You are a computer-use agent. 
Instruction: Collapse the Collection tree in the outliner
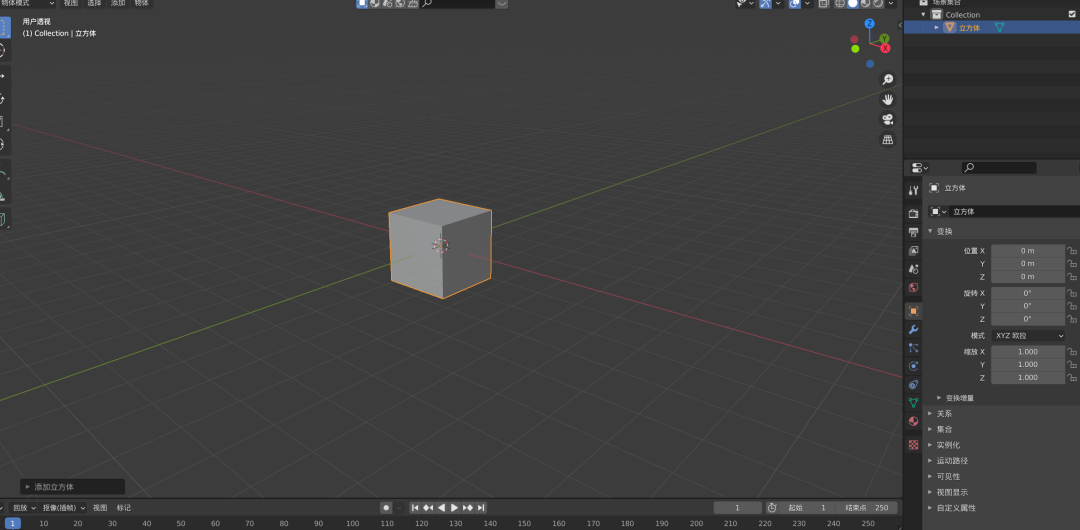924,14
